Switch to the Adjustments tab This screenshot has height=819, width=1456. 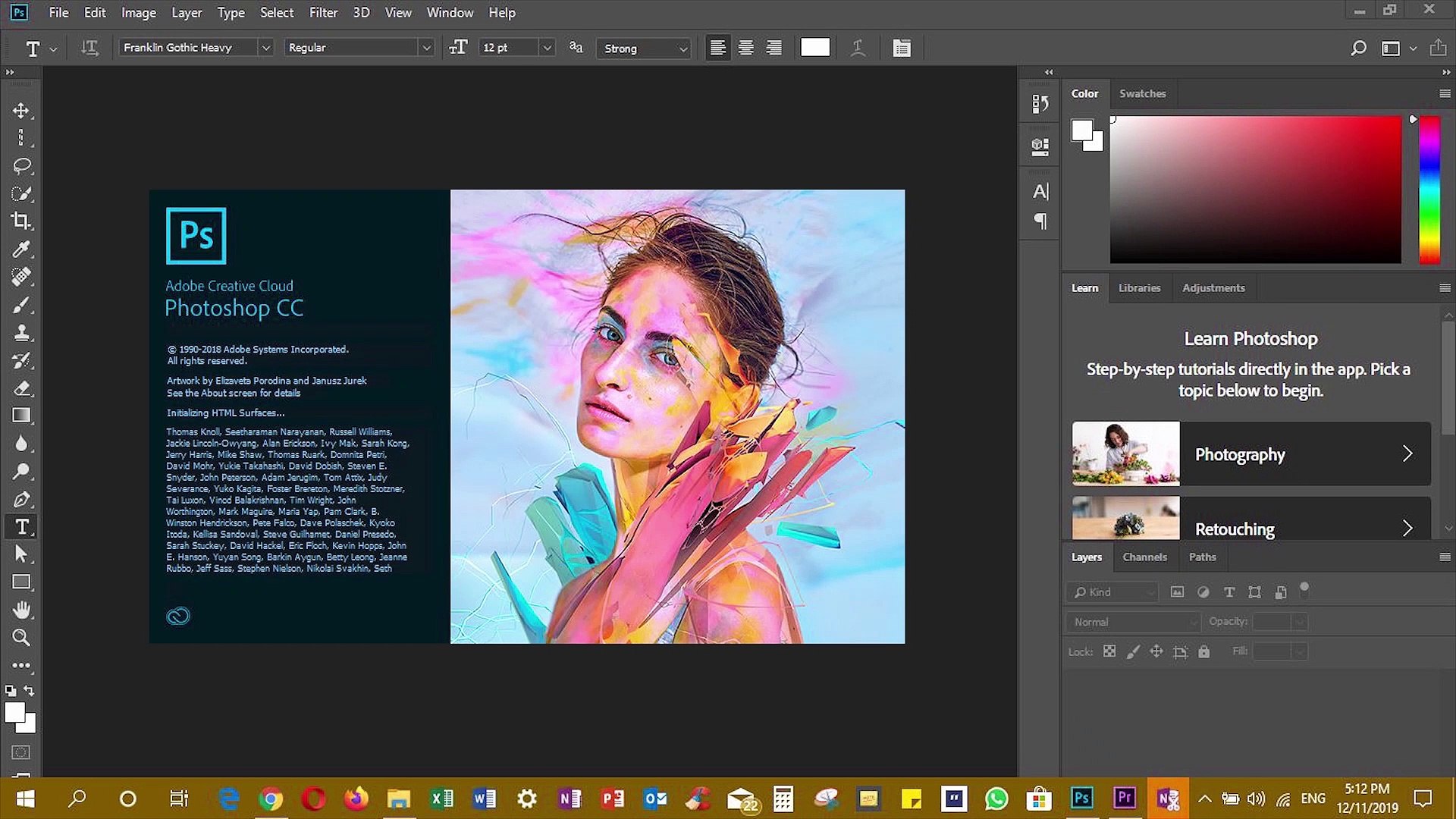1213,288
